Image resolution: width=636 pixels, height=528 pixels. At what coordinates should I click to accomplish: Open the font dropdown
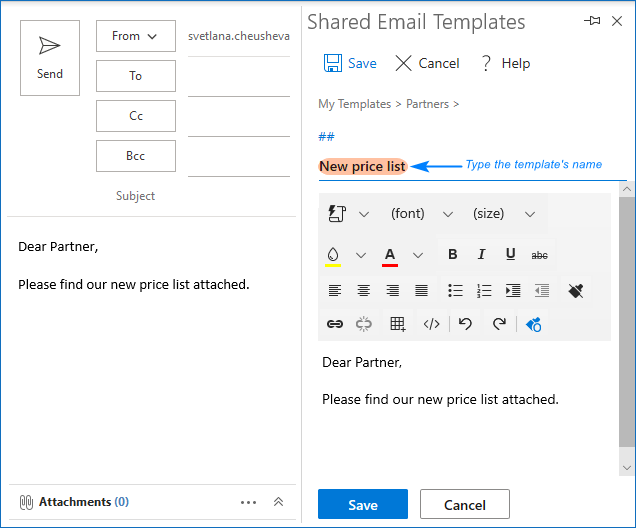pos(421,214)
